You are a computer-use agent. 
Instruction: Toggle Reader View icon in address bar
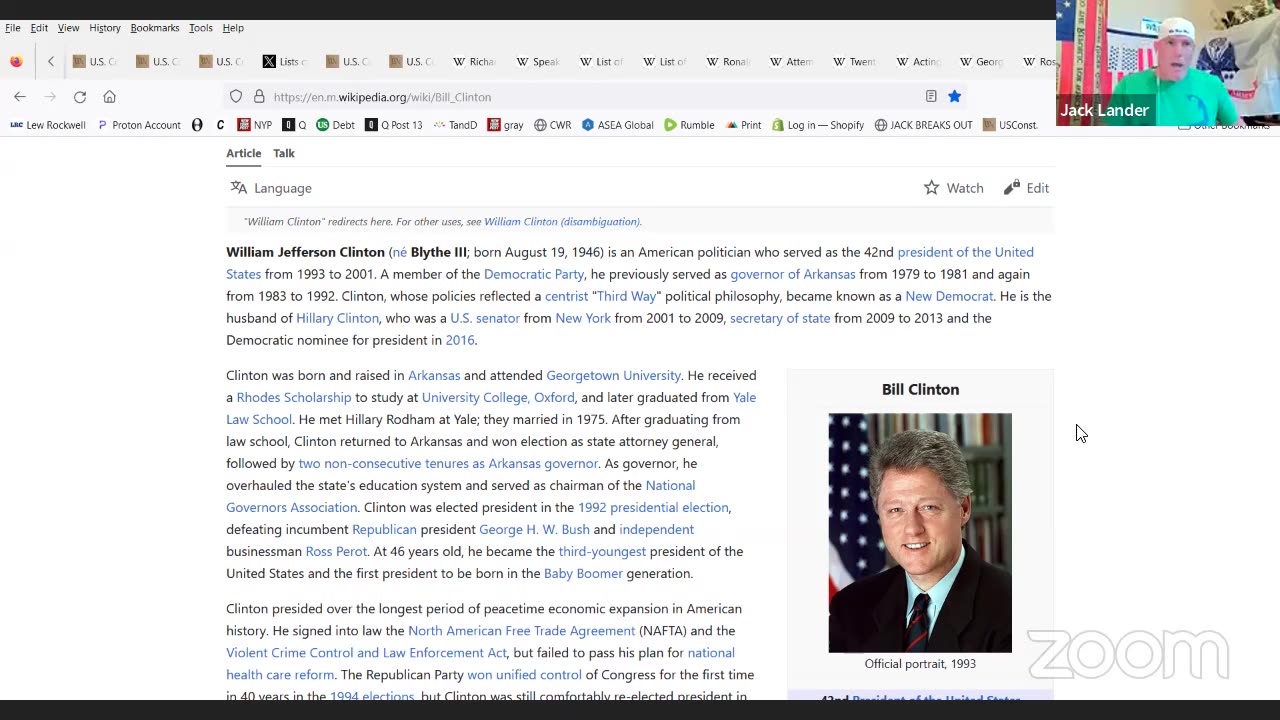931,97
